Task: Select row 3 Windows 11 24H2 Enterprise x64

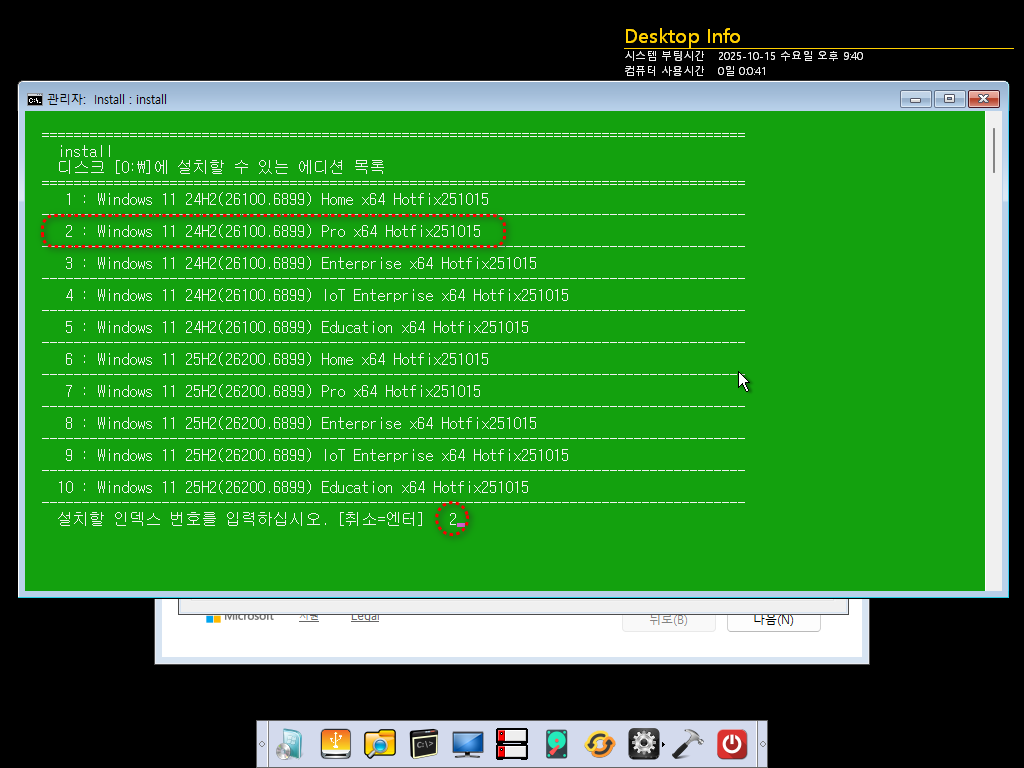Action: point(300,263)
